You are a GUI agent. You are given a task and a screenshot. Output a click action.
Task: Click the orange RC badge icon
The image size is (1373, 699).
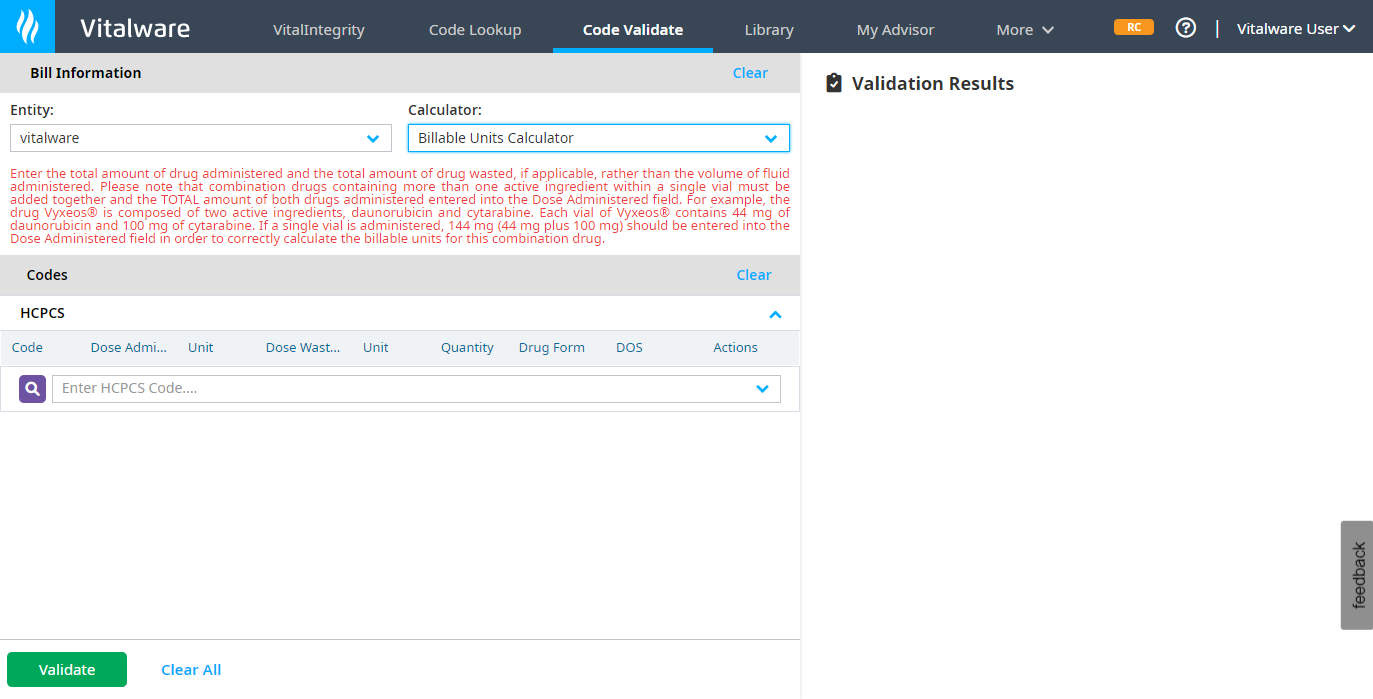point(1133,27)
